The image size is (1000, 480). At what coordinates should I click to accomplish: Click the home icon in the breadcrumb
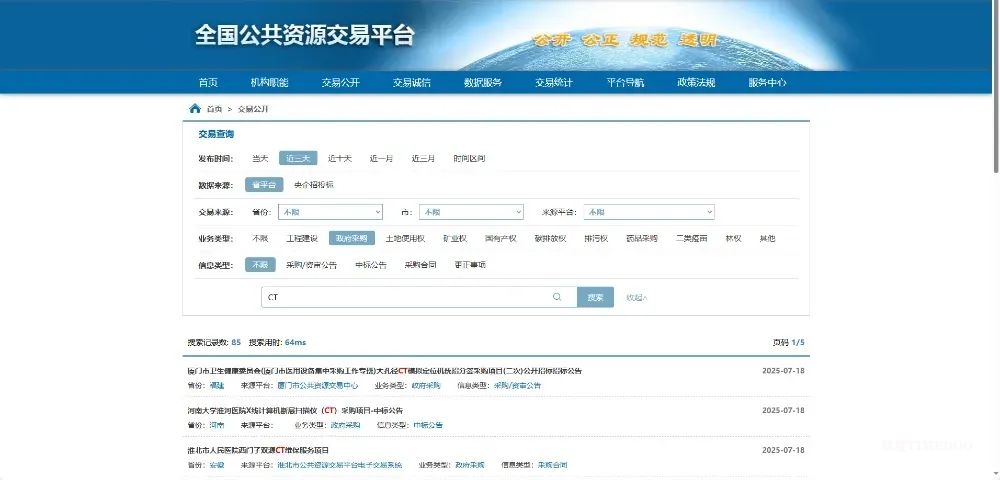pos(195,108)
